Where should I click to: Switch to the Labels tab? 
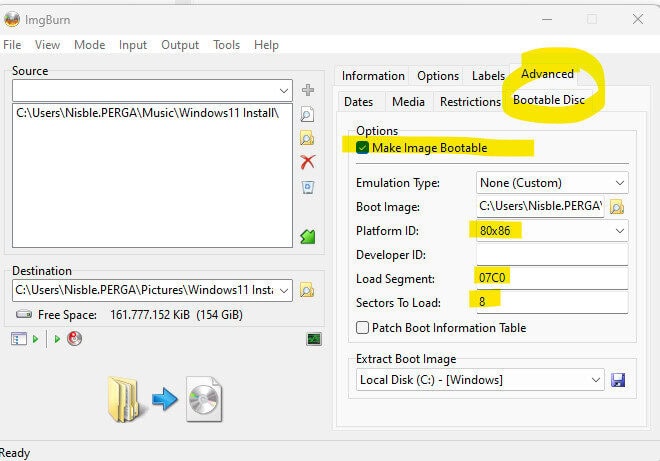click(x=488, y=76)
